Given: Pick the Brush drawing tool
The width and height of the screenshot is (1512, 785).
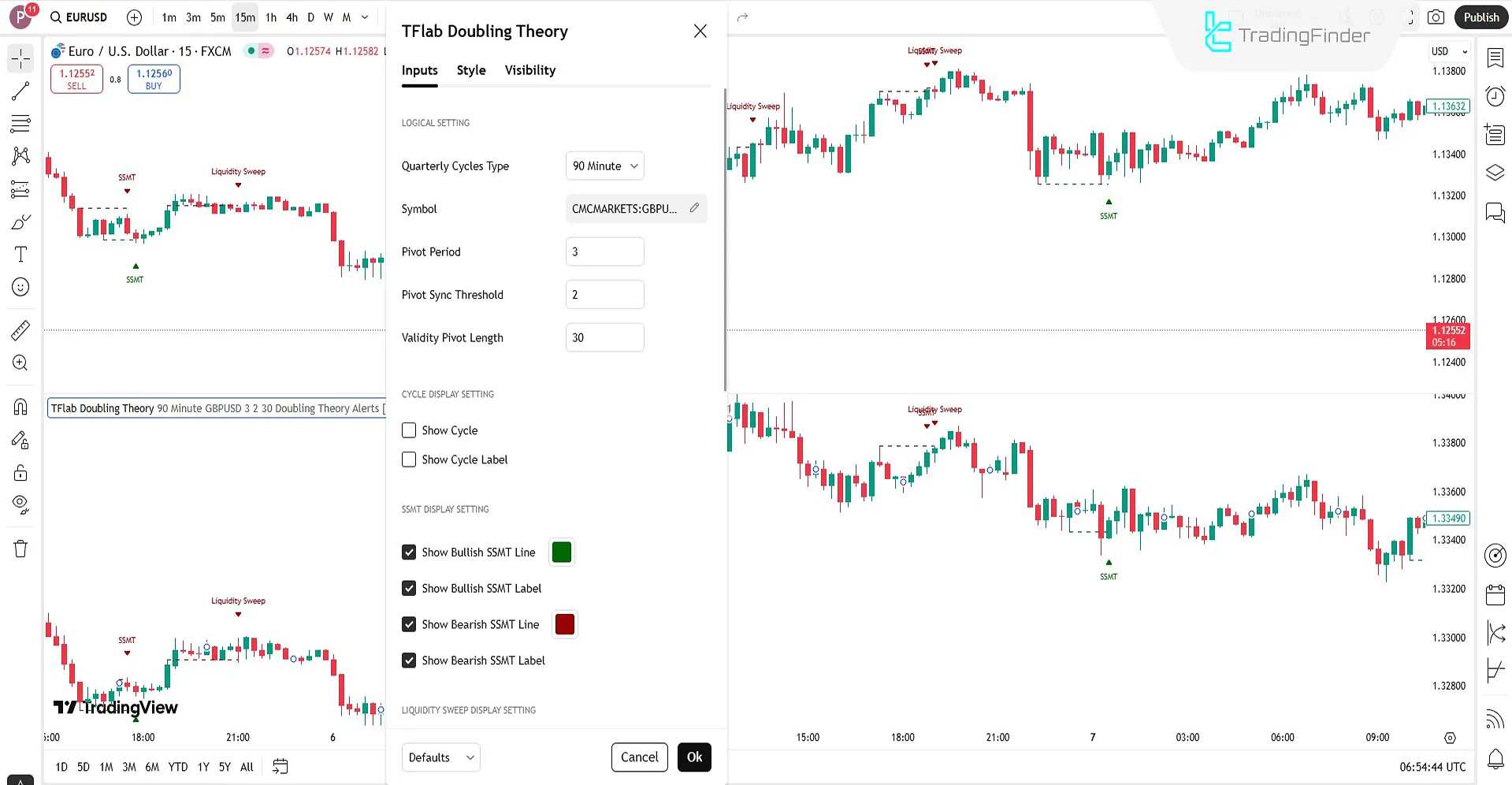Looking at the screenshot, I should [20, 221].
